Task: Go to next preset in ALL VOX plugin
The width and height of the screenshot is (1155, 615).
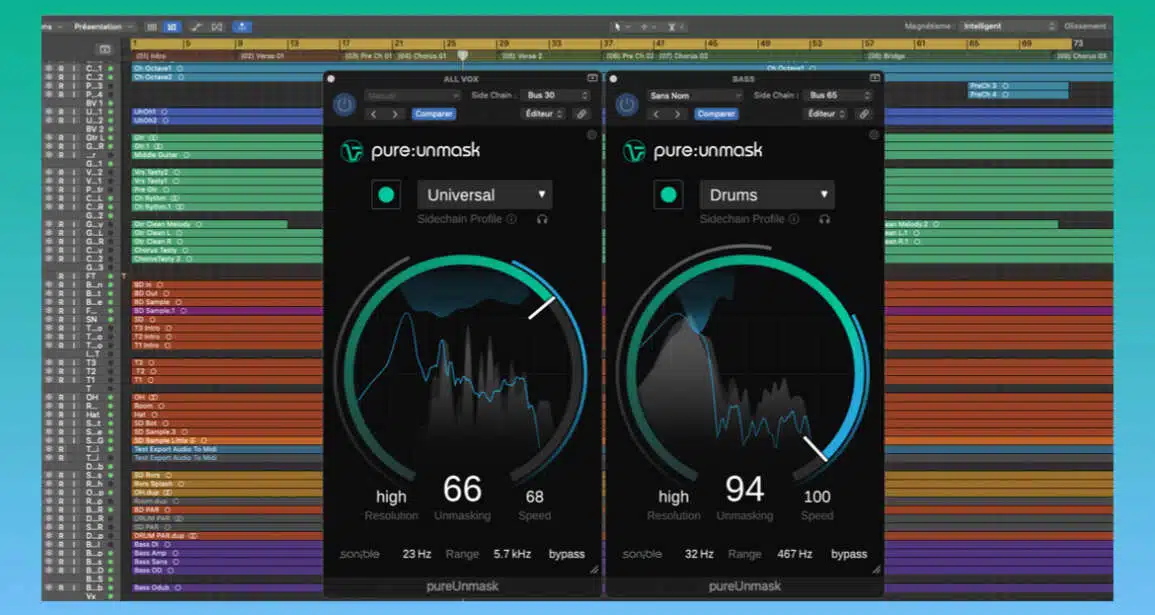Action: (395, 114)
